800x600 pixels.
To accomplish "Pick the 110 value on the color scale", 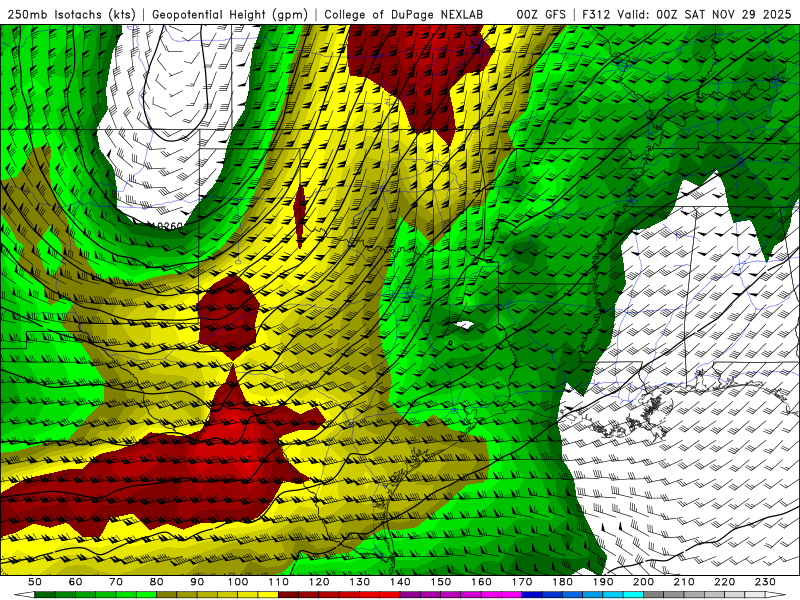I will click(x=279, y=582).
